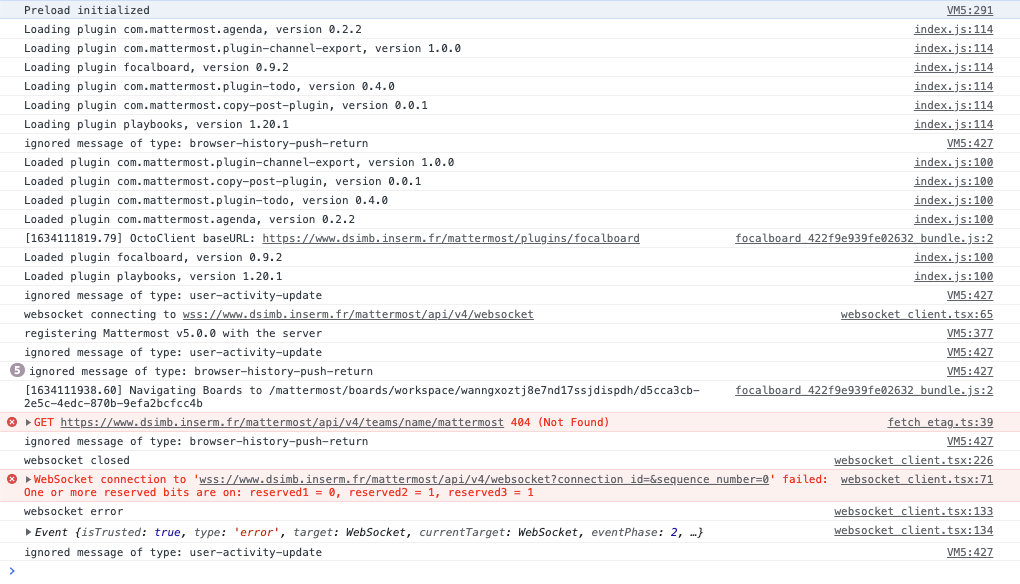Viewport: 1020px width, 584px height.
Task: Open VM5:377 source link
Action: click(969, 333)
